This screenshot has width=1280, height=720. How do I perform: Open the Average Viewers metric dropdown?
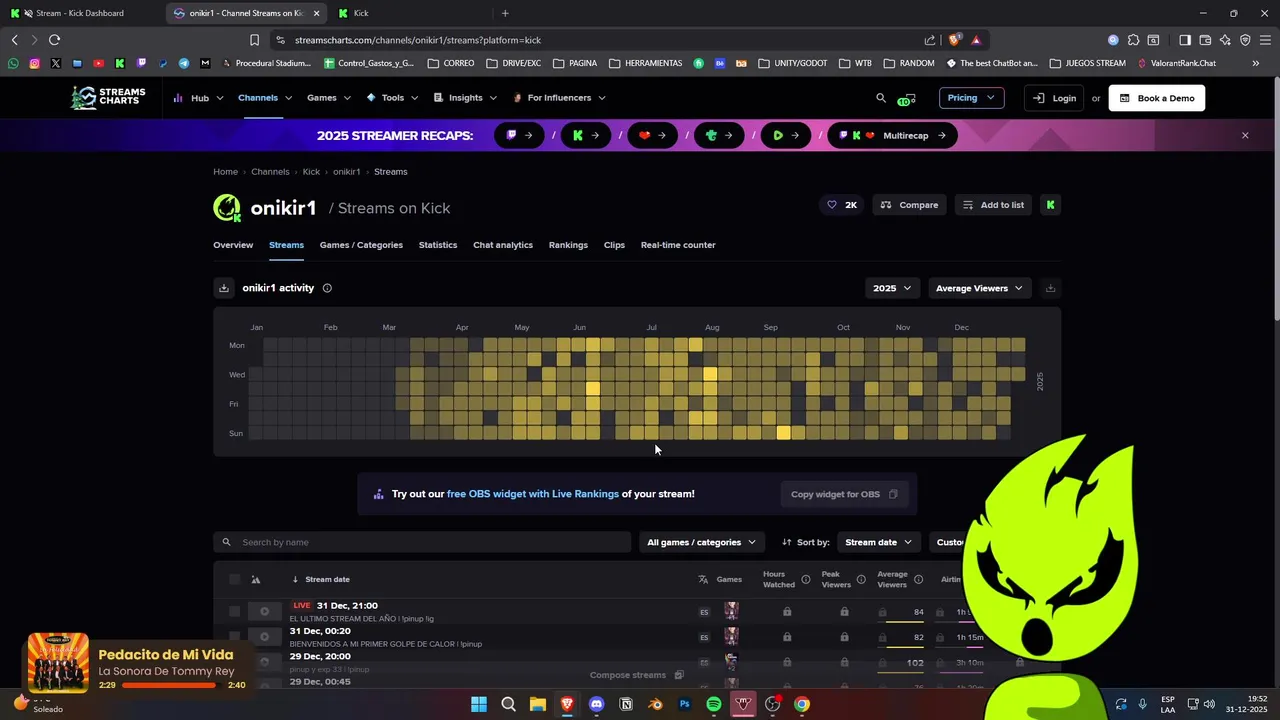979,288
